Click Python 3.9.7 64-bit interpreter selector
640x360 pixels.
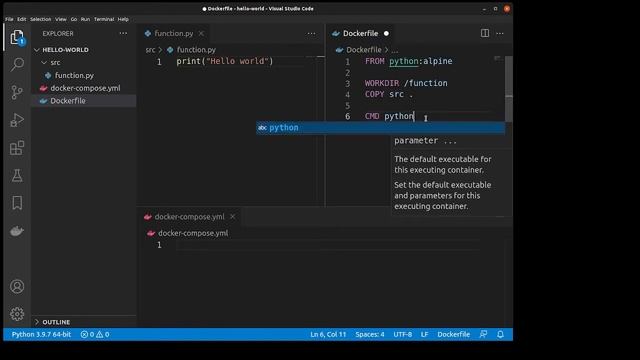41,334
